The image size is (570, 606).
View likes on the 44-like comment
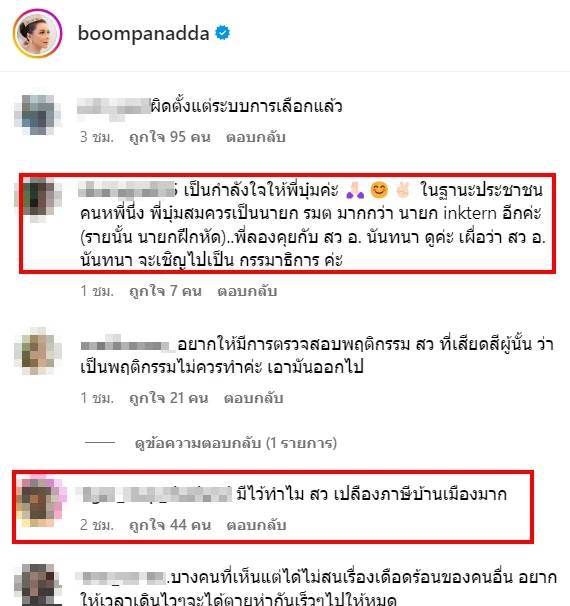tap(170, 525)
